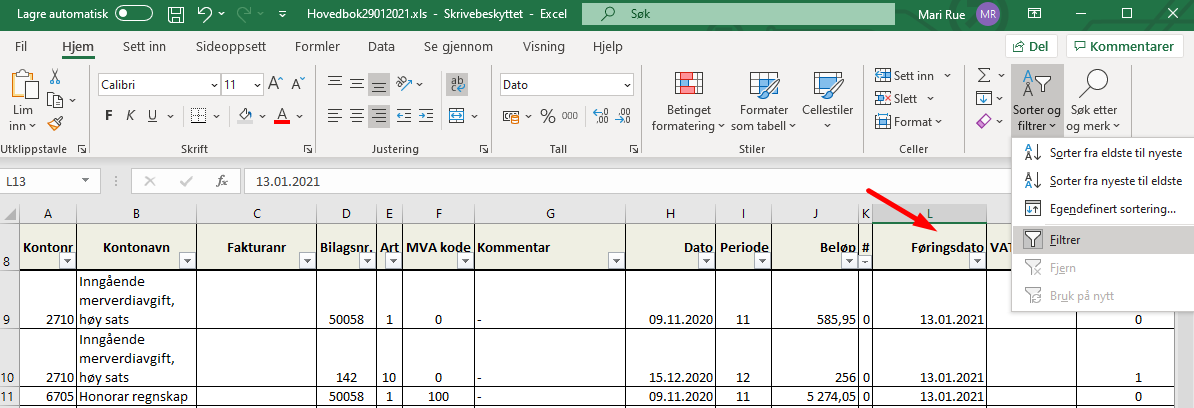Open the Kontonavn column filter dropdown
1194x408 pixels.
click(x=187, y=260)
